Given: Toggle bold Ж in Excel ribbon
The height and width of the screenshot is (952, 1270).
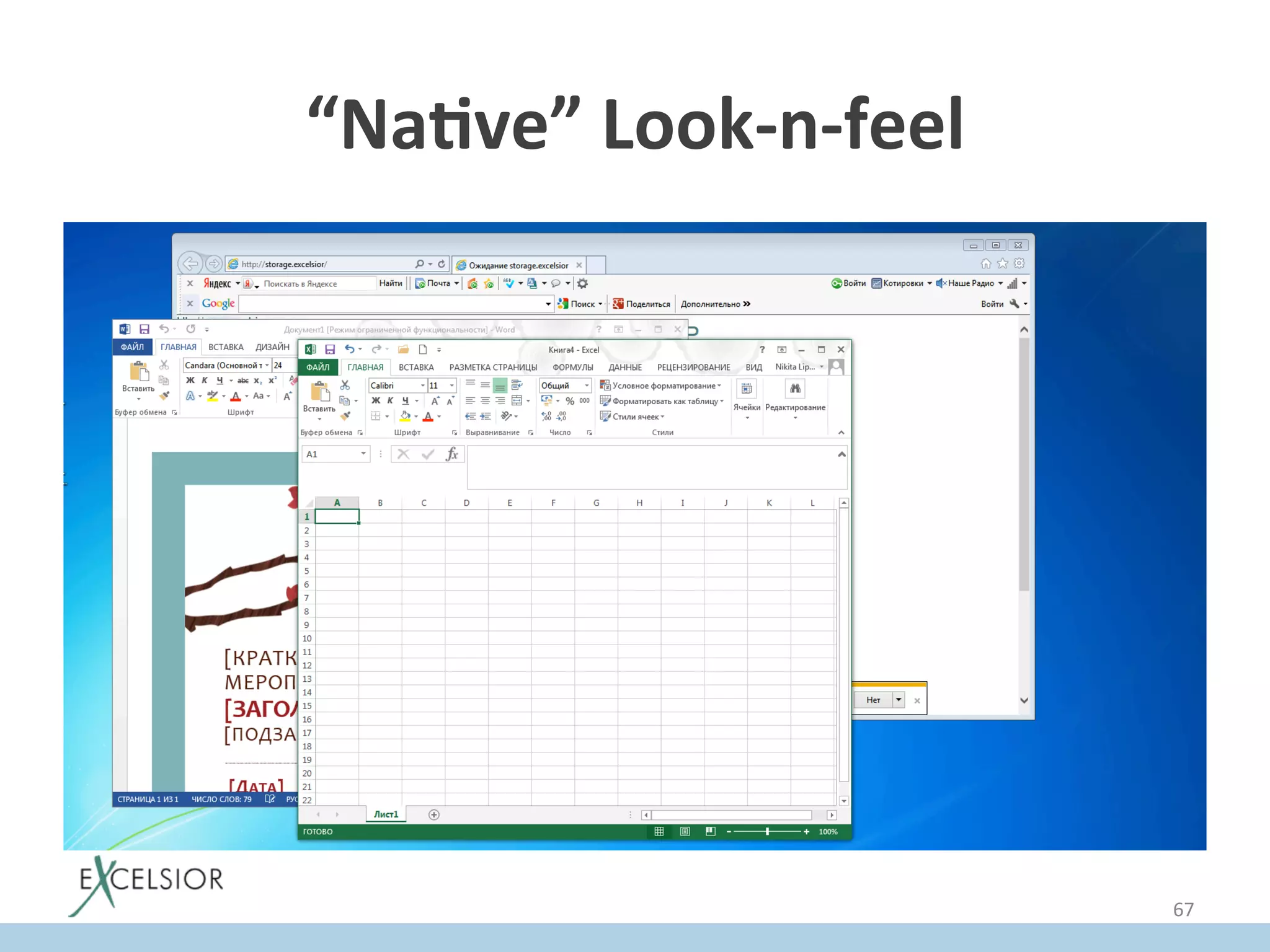Looking at the screenshot, I should (x=376, y=401).
